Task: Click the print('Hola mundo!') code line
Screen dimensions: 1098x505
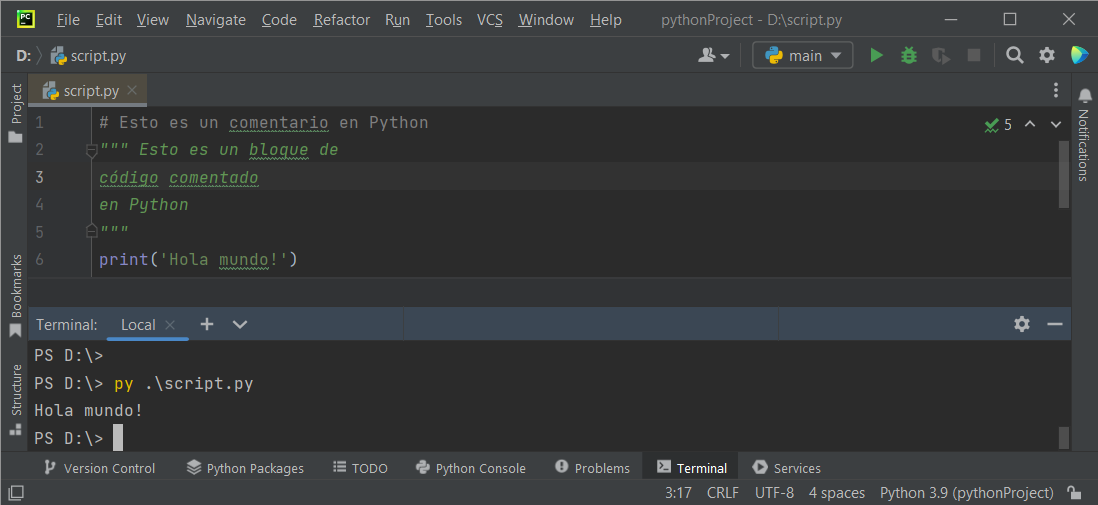Action: [x=198, y=260]
